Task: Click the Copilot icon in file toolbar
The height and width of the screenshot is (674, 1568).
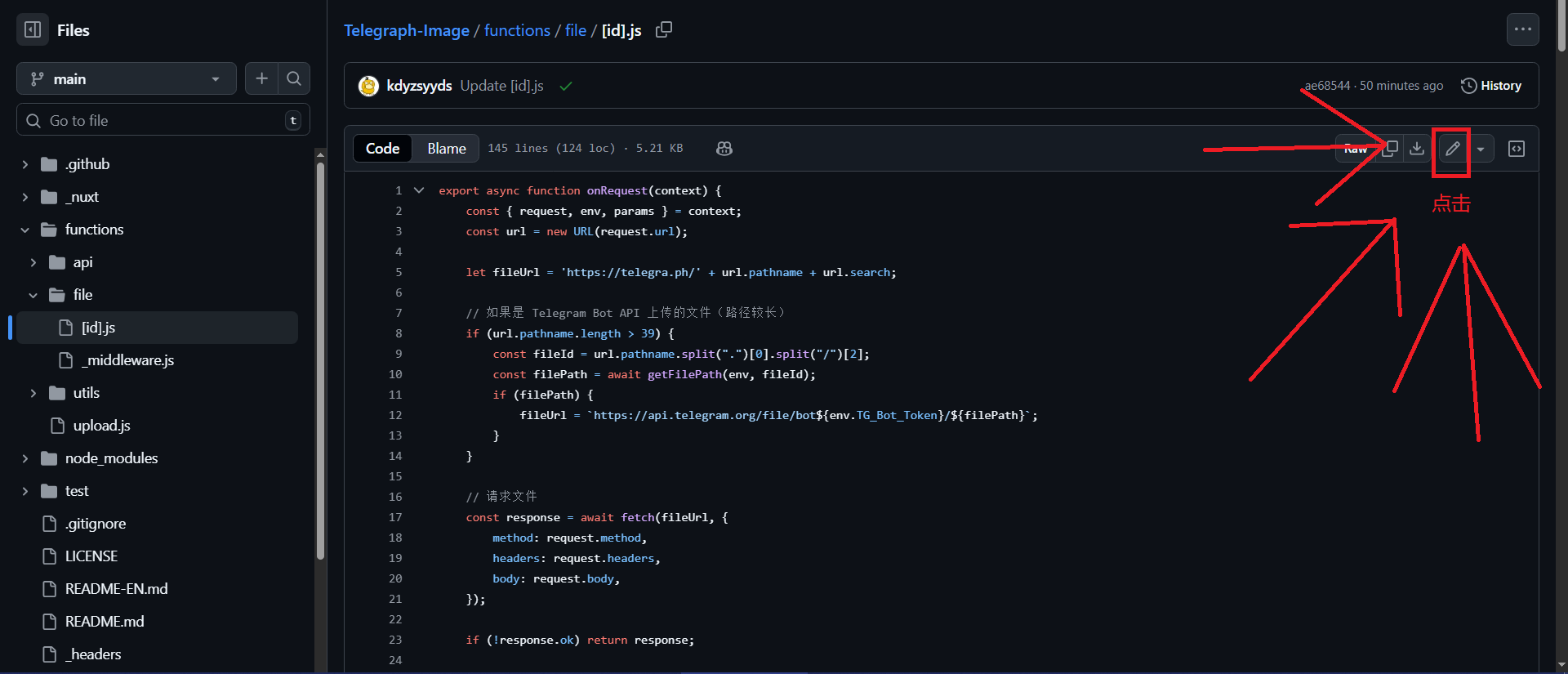Action: click(724, 148)
